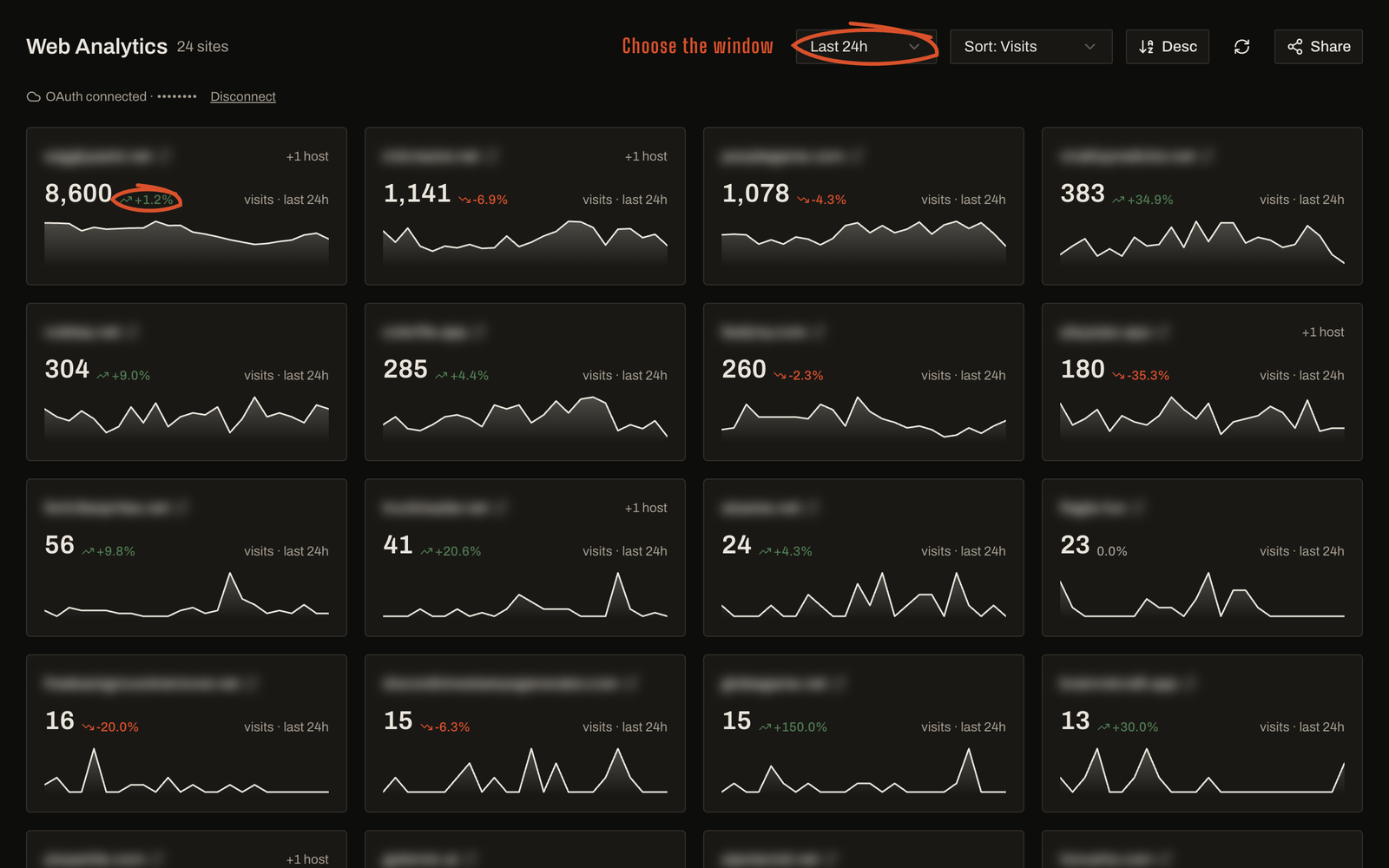Click the +9.0% trend indicator

(123, 376)
